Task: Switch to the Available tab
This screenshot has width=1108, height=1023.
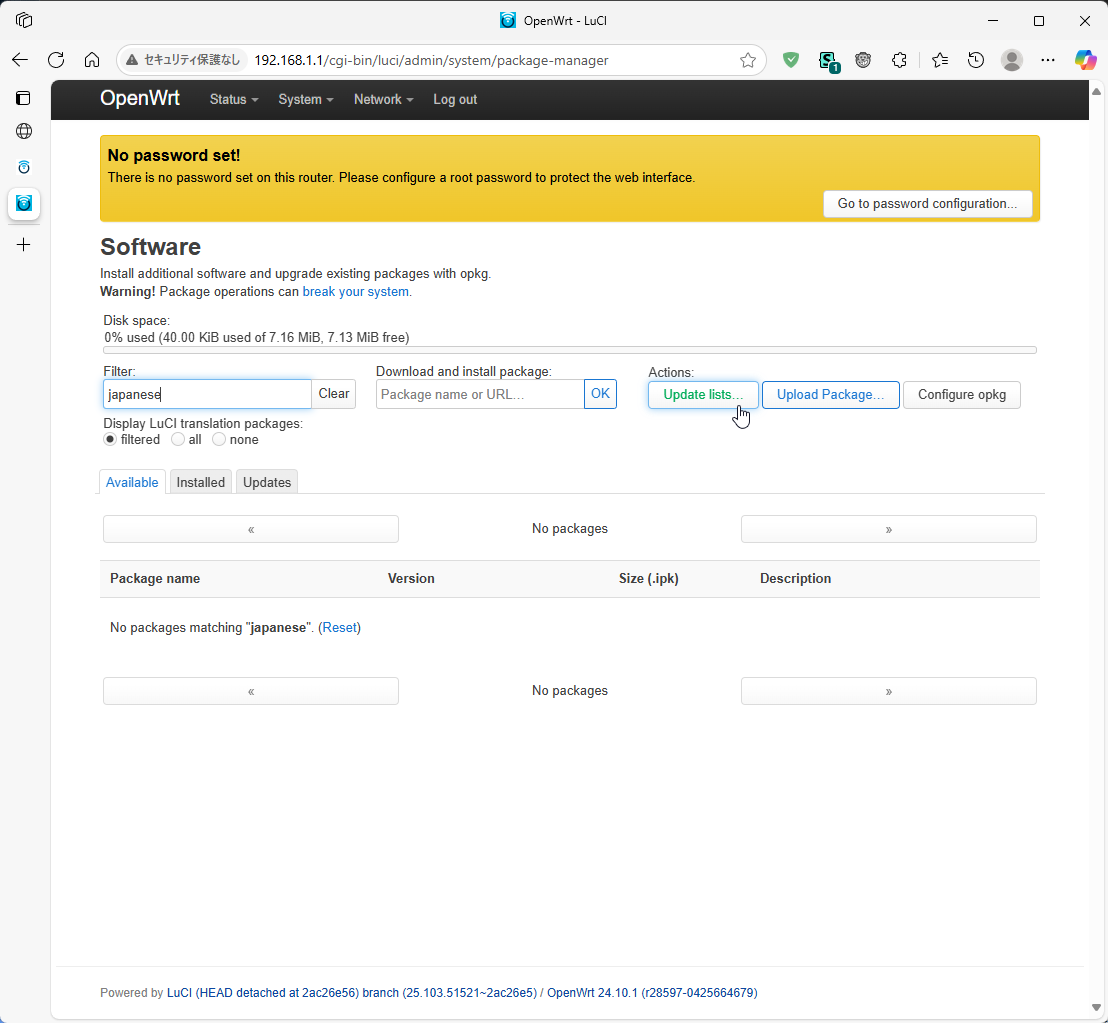Action: 132,482
